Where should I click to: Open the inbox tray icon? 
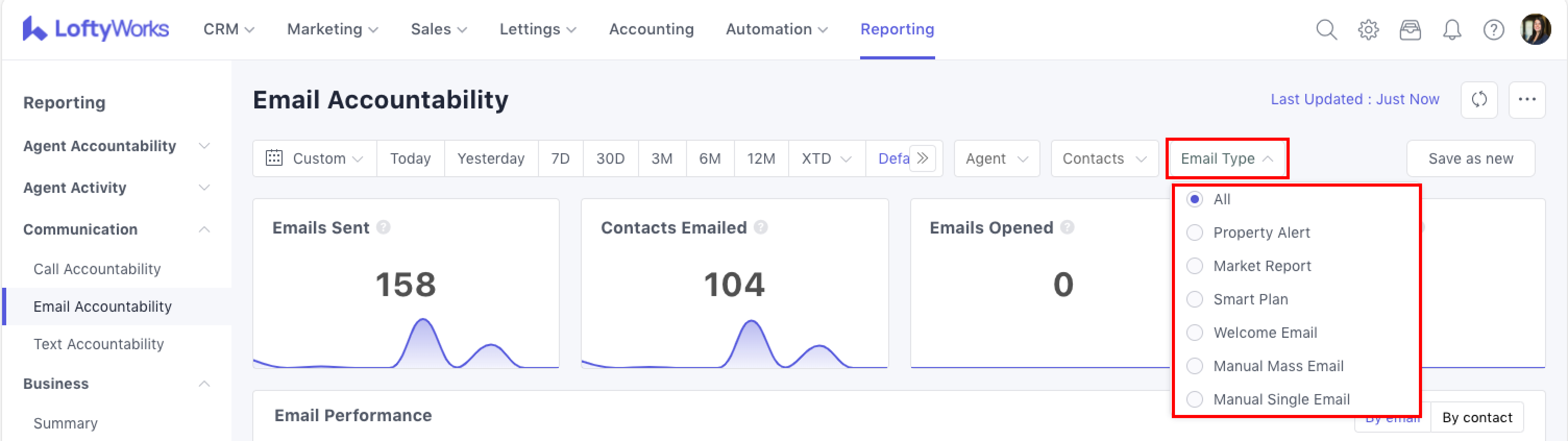1410,29
